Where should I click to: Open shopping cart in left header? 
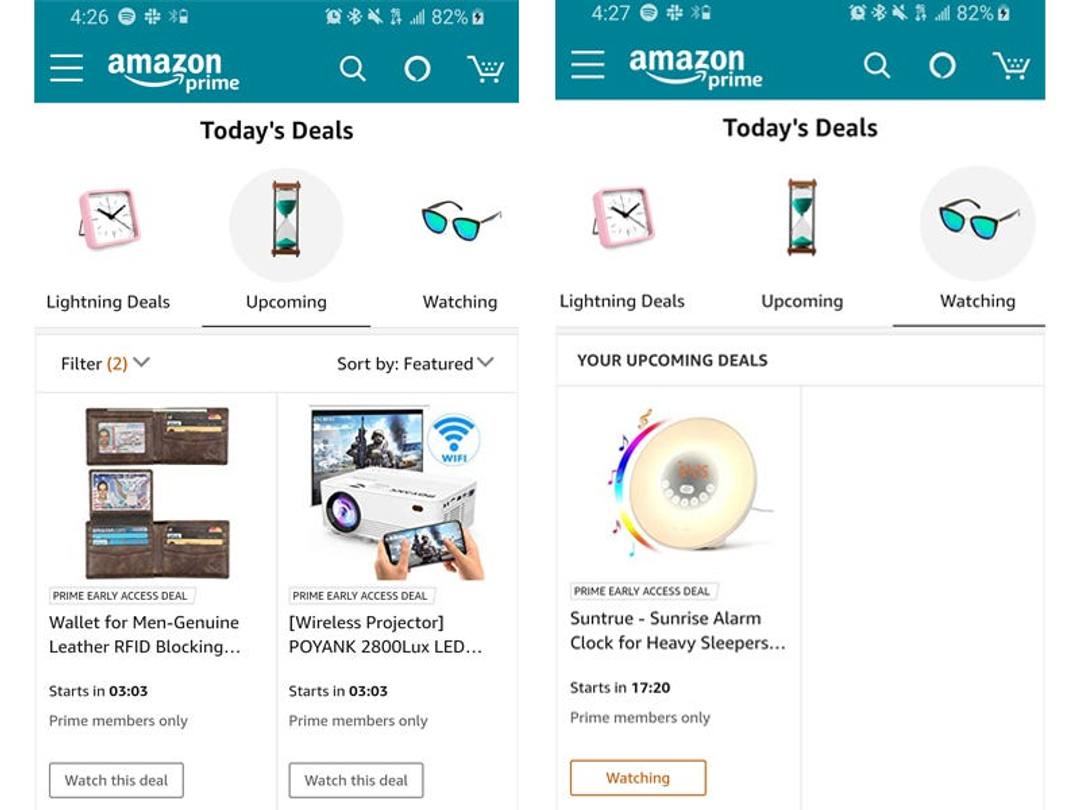(x=486, y=68)
